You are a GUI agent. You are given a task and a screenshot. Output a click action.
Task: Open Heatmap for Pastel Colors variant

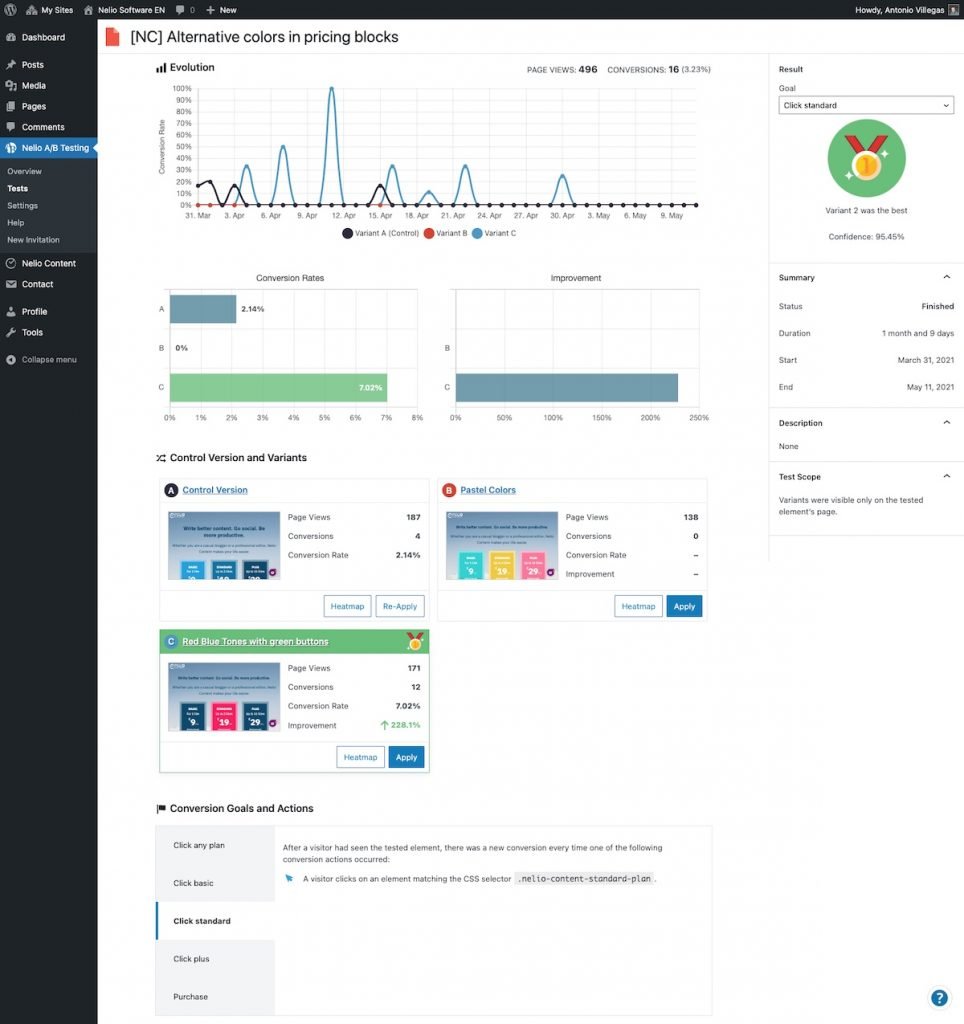[x=638, y=606]
